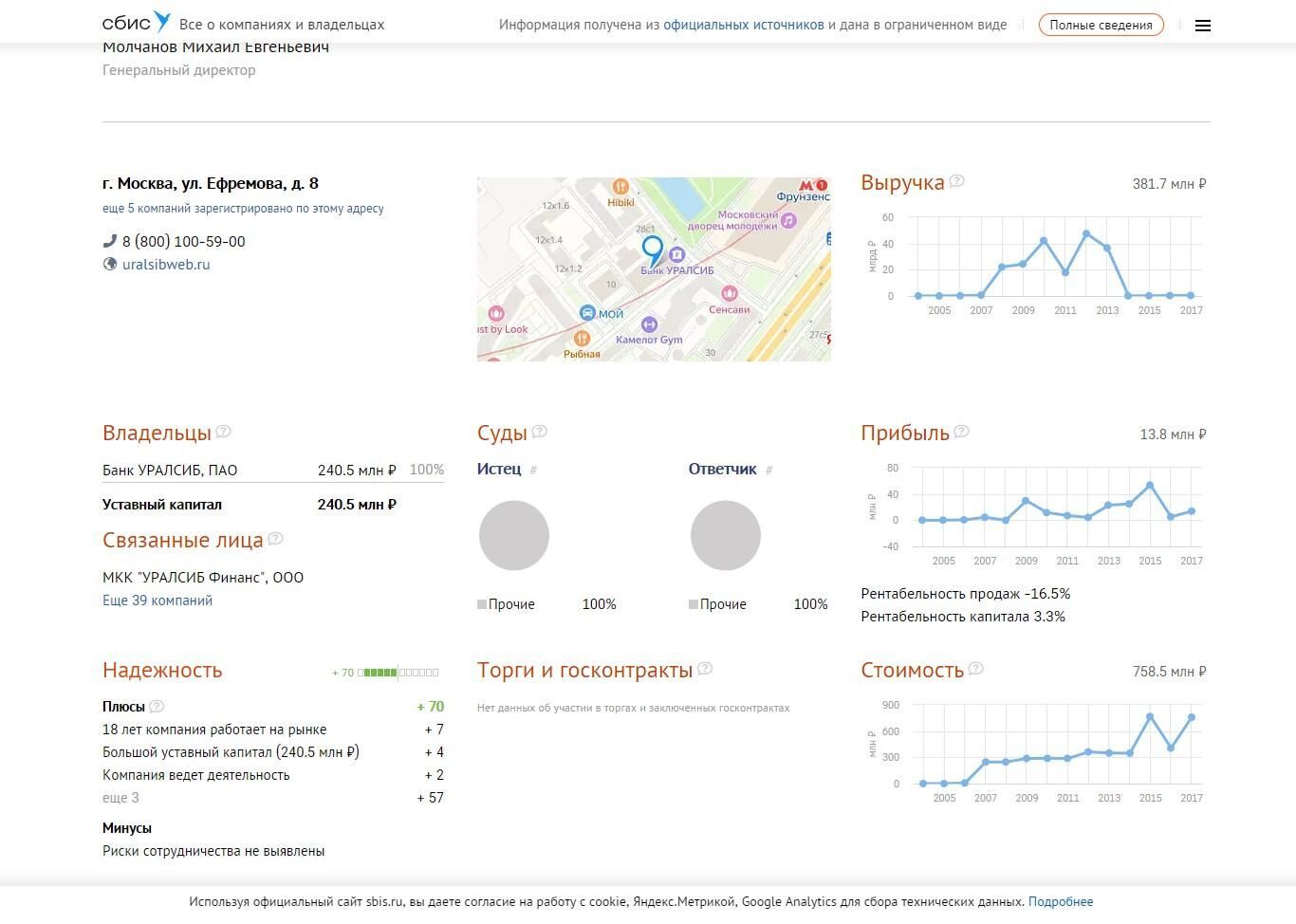Viewport: 1296px width, 924px height.
Task: Click the Фрунзенская metro icon on map
Action: [x=806, y=186]
